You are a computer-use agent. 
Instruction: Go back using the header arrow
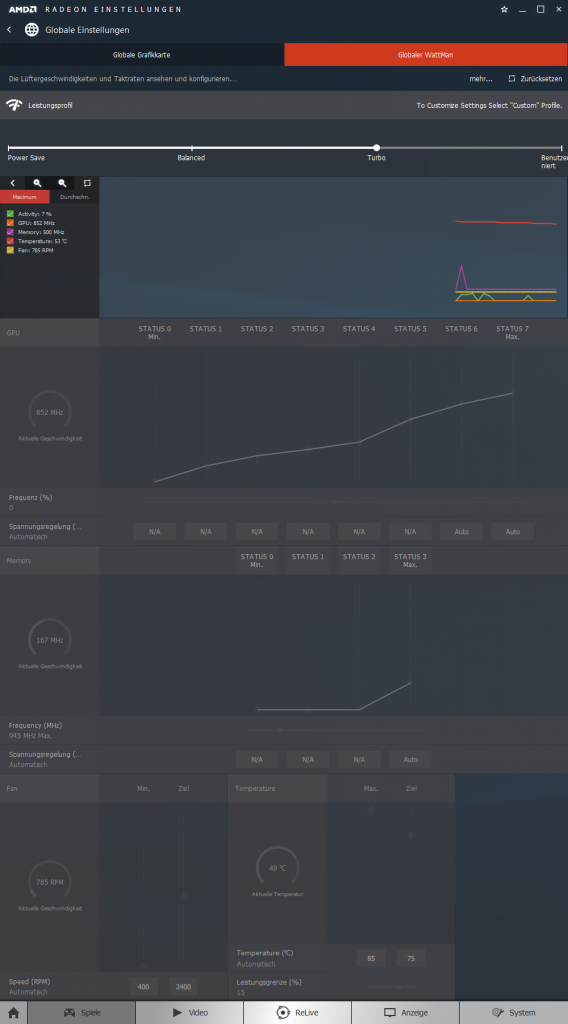click(x=9, y=30)
